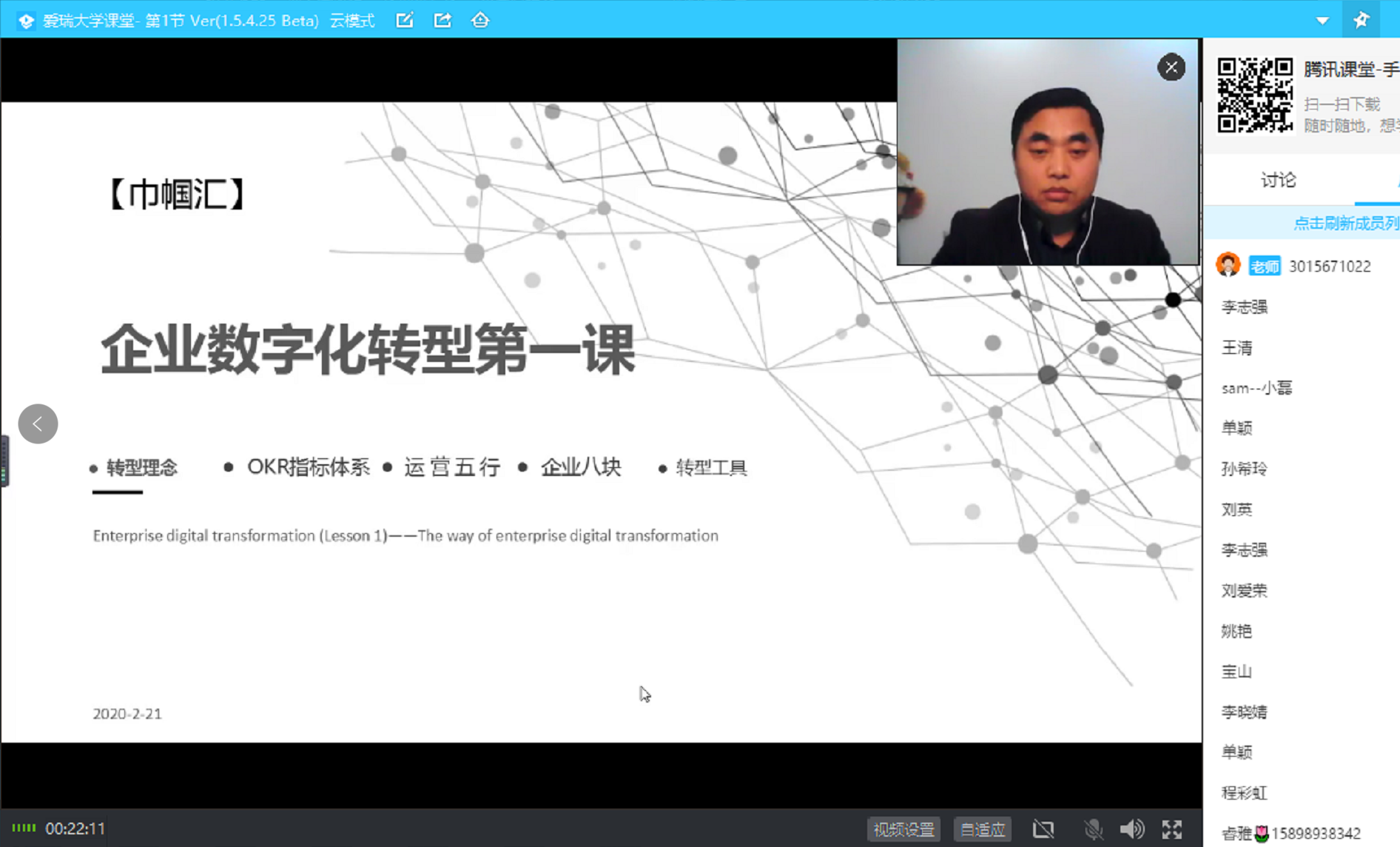Expand the collapsed panel handle on left edge
This screenshot has height=847, width=1400.
click(x=4, y=461)
